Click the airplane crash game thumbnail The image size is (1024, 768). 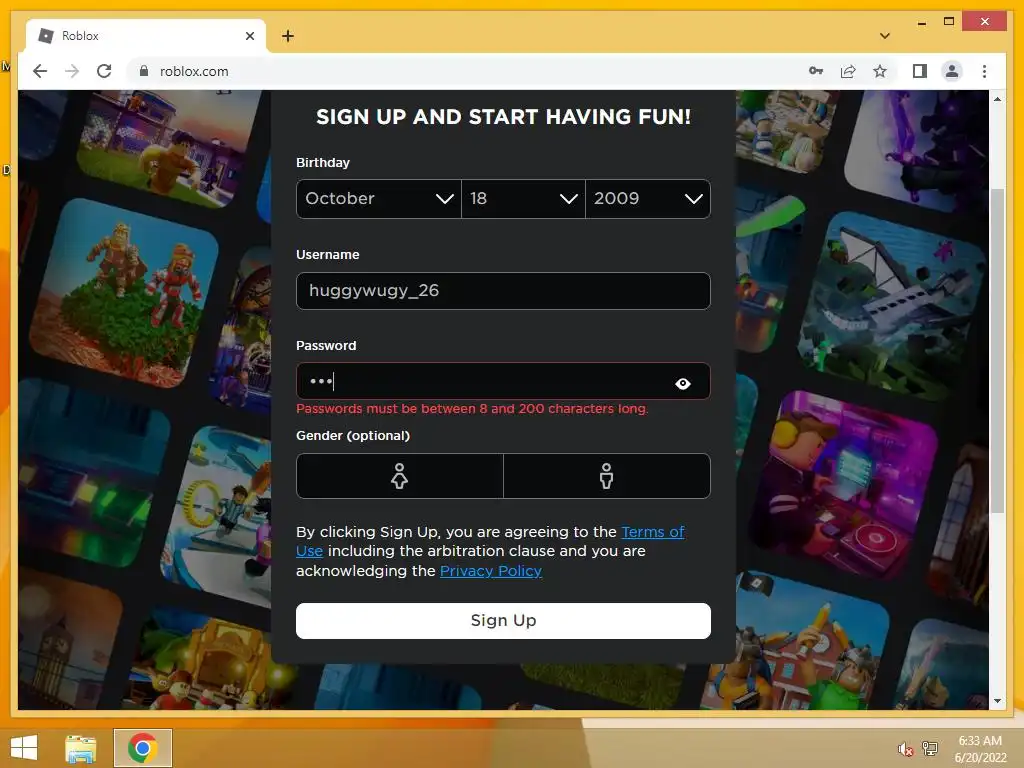[x=891, y=304]
